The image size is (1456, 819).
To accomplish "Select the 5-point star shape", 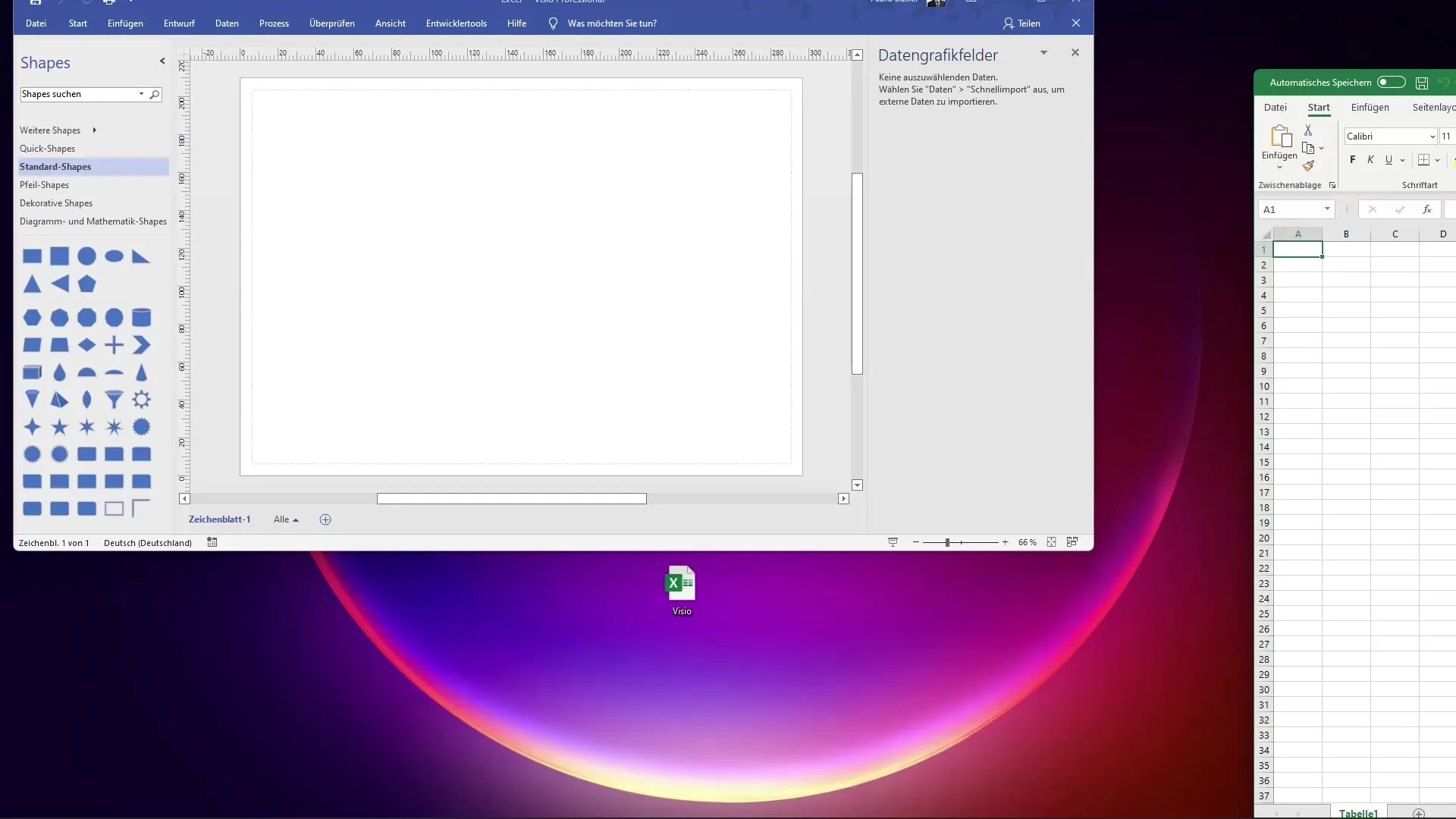I will [x=60, y=427].
